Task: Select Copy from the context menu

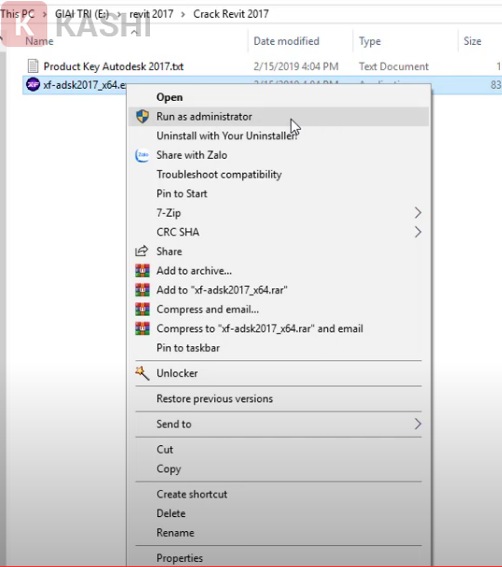Action: pos(169,469)
